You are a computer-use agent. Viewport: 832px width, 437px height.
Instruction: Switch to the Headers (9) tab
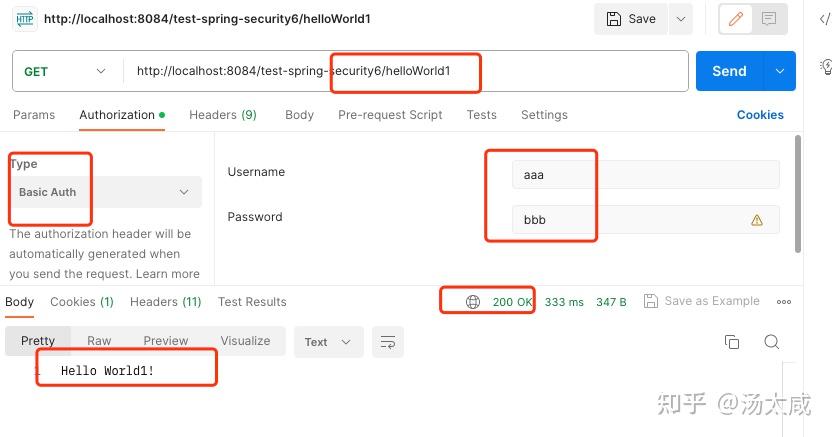[x=223, y=115]
